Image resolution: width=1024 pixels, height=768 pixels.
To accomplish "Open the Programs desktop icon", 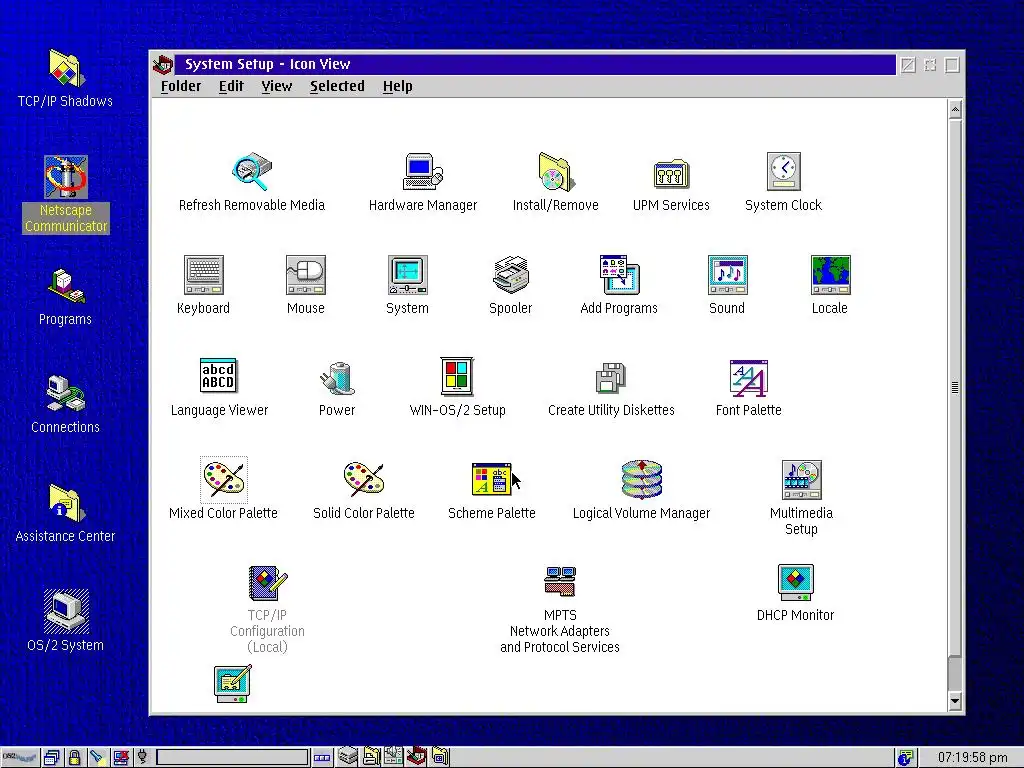I will [x=65, y=286].
